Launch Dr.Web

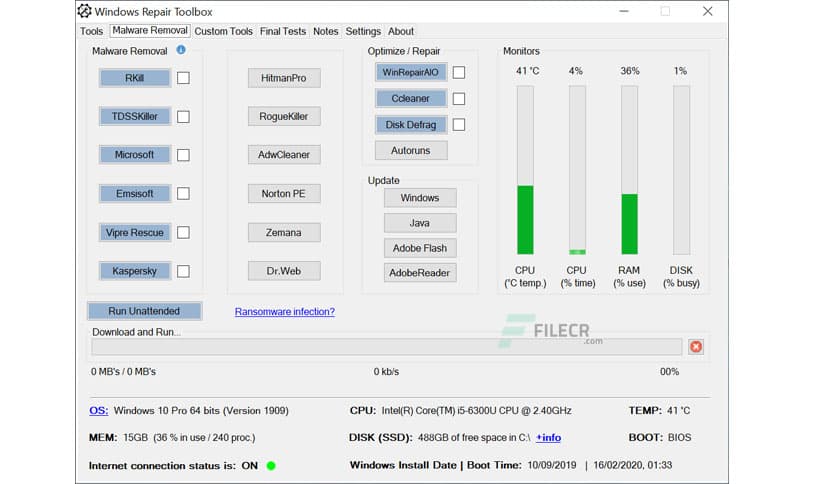pos(284,271)
